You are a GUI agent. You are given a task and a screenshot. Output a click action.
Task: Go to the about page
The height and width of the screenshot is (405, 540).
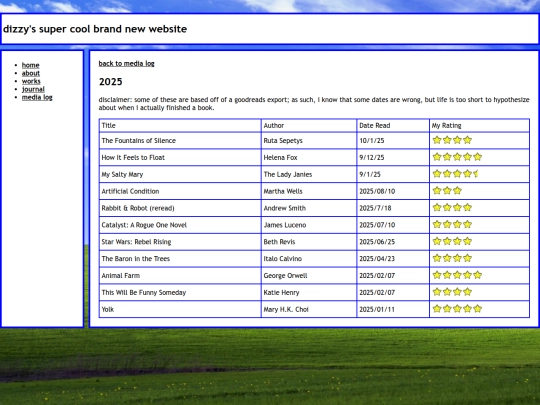31,73
